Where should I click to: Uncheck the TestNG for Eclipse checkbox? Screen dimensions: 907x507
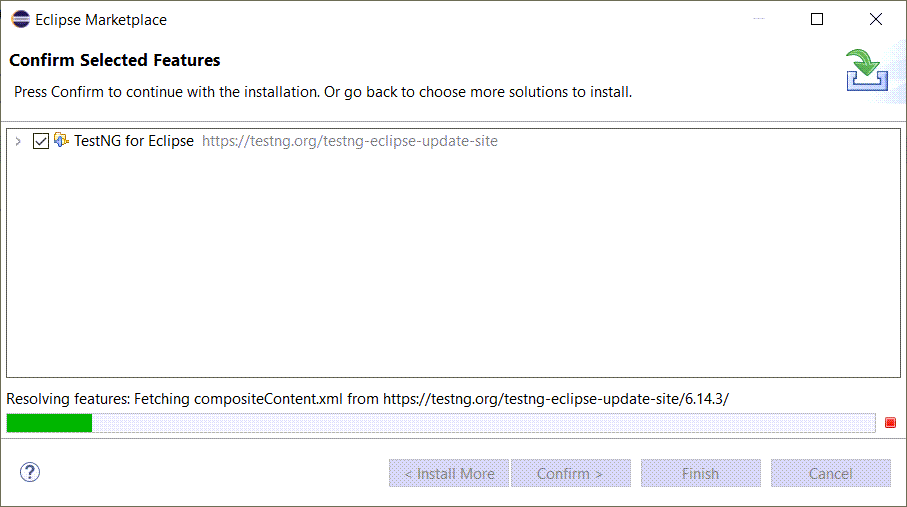(40, 141)
